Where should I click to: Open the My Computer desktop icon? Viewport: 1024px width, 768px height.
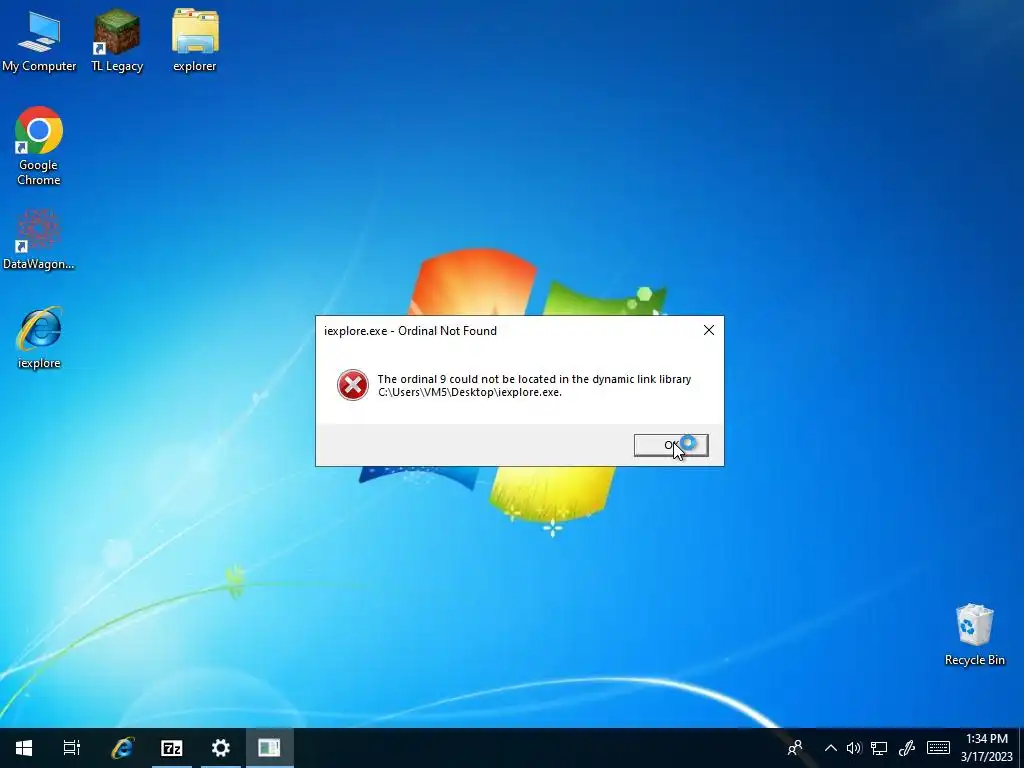coord(39,42)
